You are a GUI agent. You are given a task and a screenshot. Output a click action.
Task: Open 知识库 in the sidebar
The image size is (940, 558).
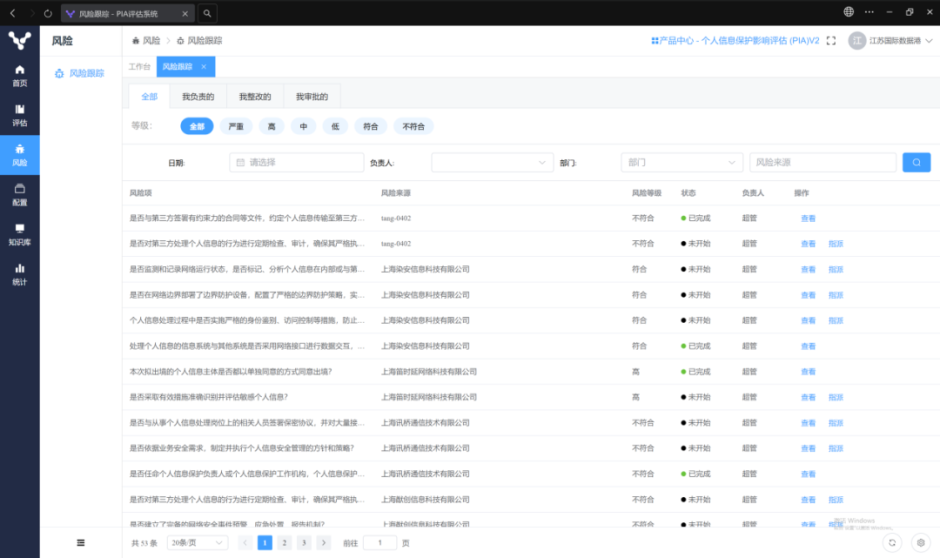[x=19, y=234]
